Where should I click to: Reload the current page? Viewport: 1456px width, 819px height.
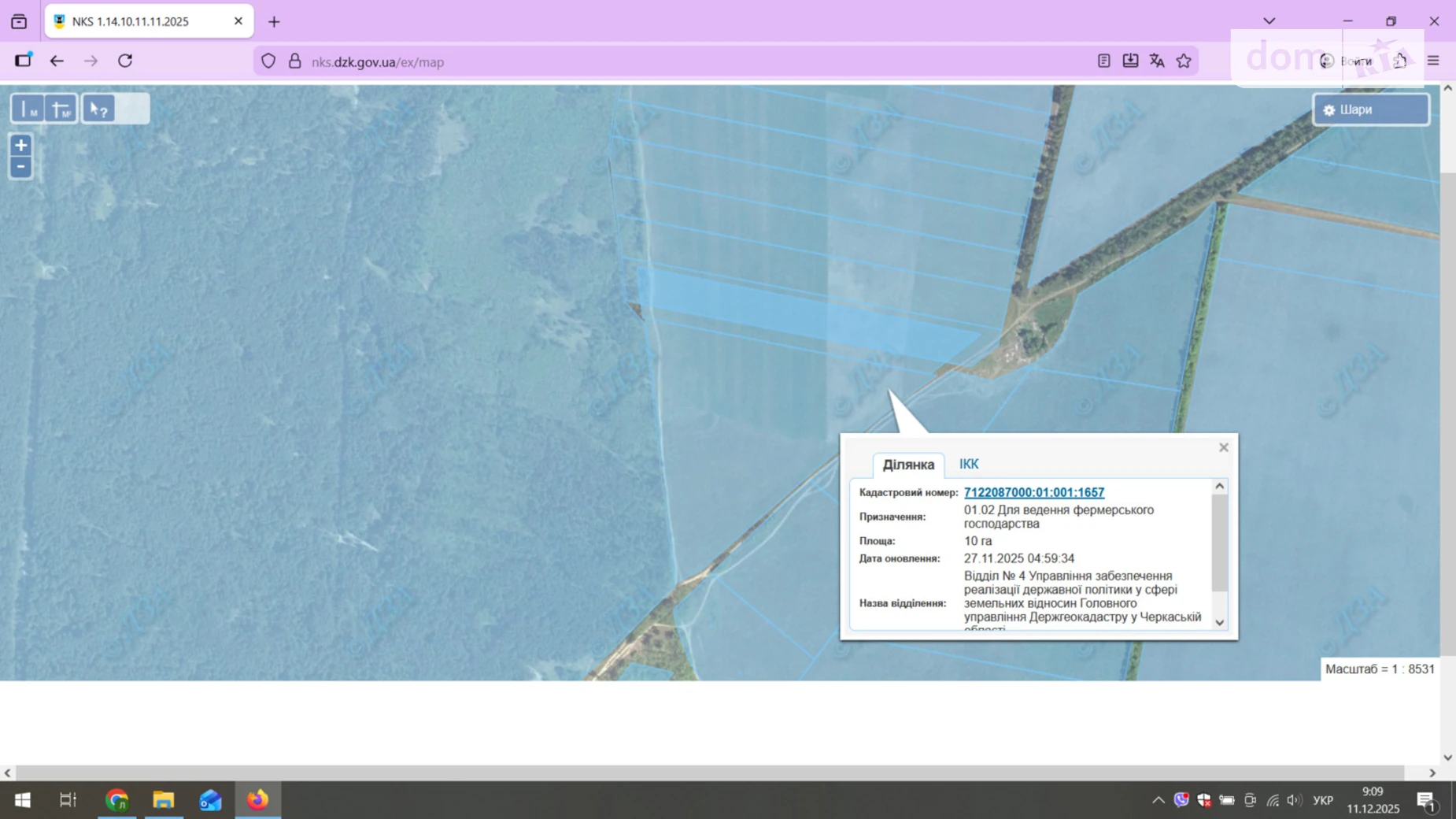[x=125, y=61]
